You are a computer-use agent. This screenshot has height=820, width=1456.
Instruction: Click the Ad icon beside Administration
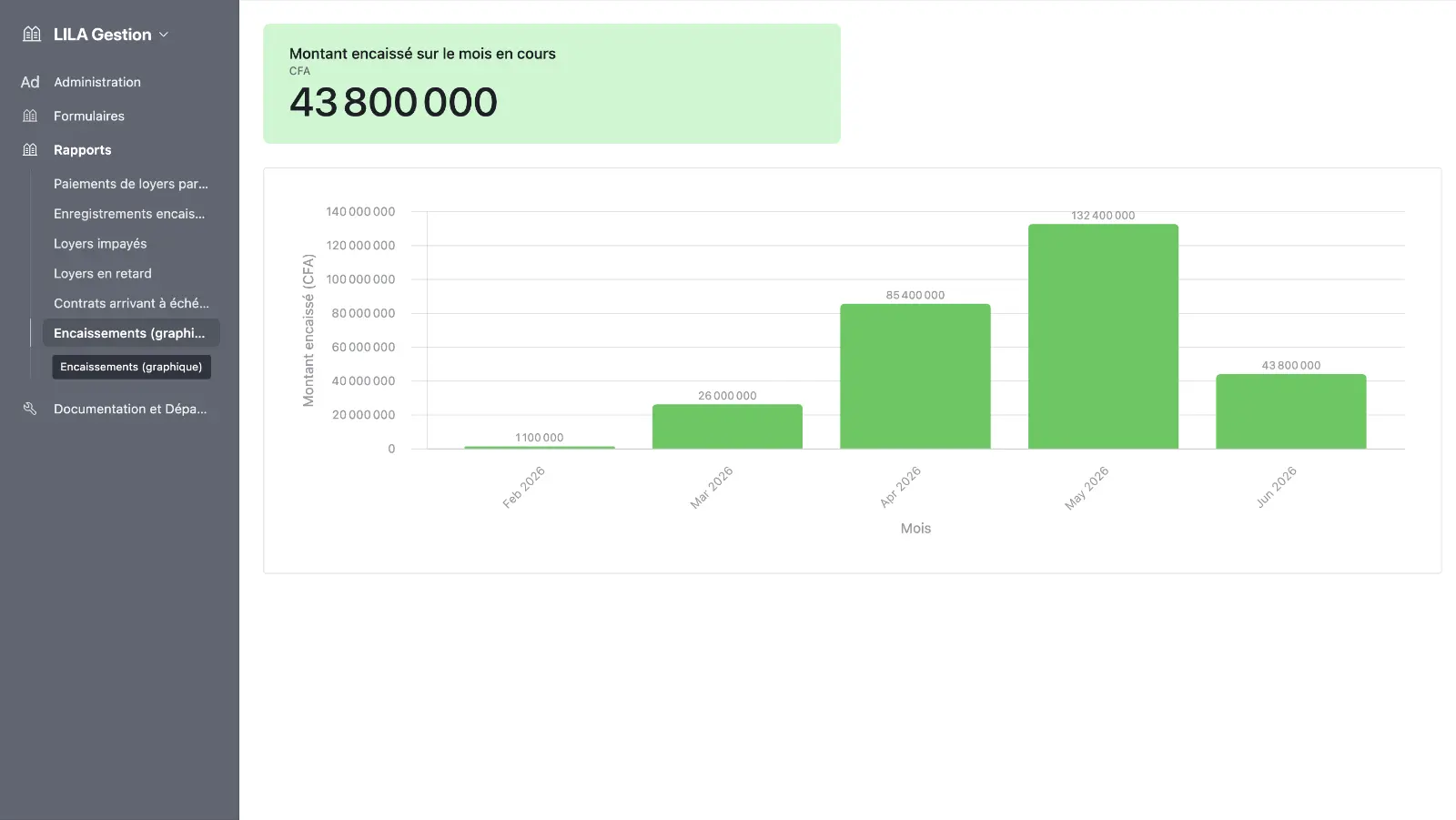[x=30, y=82]
